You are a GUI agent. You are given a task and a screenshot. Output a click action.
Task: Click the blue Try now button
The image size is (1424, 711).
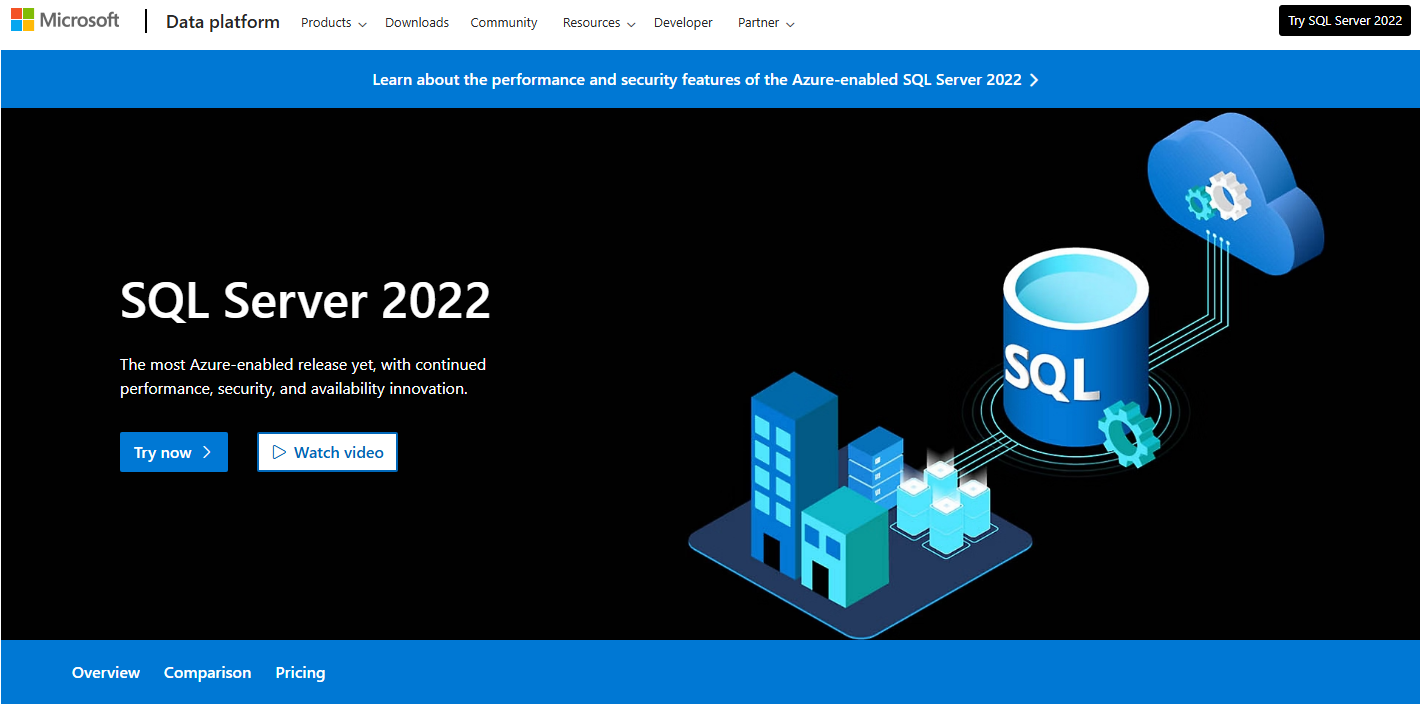tap(173, 452)
